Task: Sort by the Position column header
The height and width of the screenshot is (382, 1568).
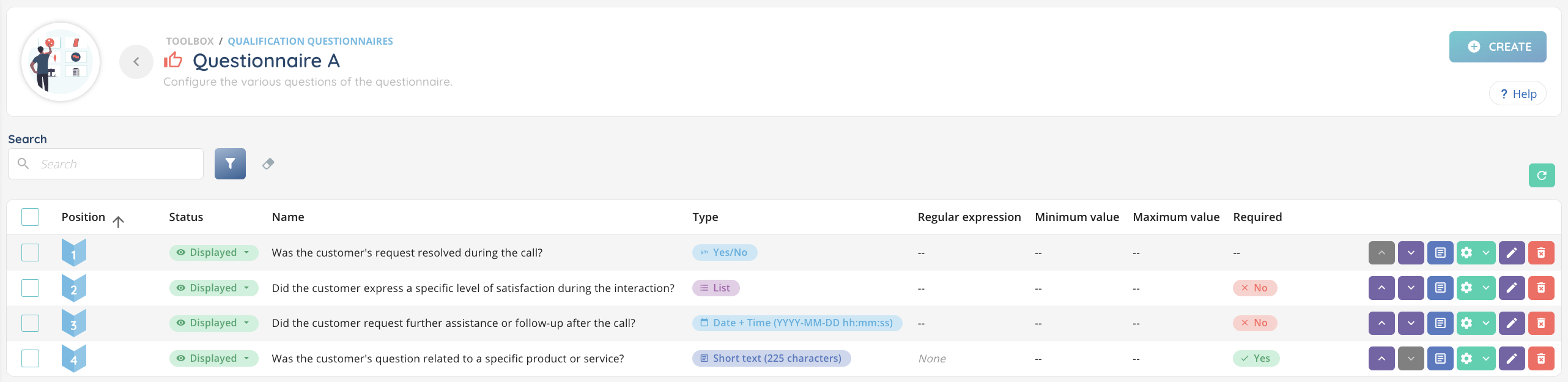Action: click(x=84, y=217)
